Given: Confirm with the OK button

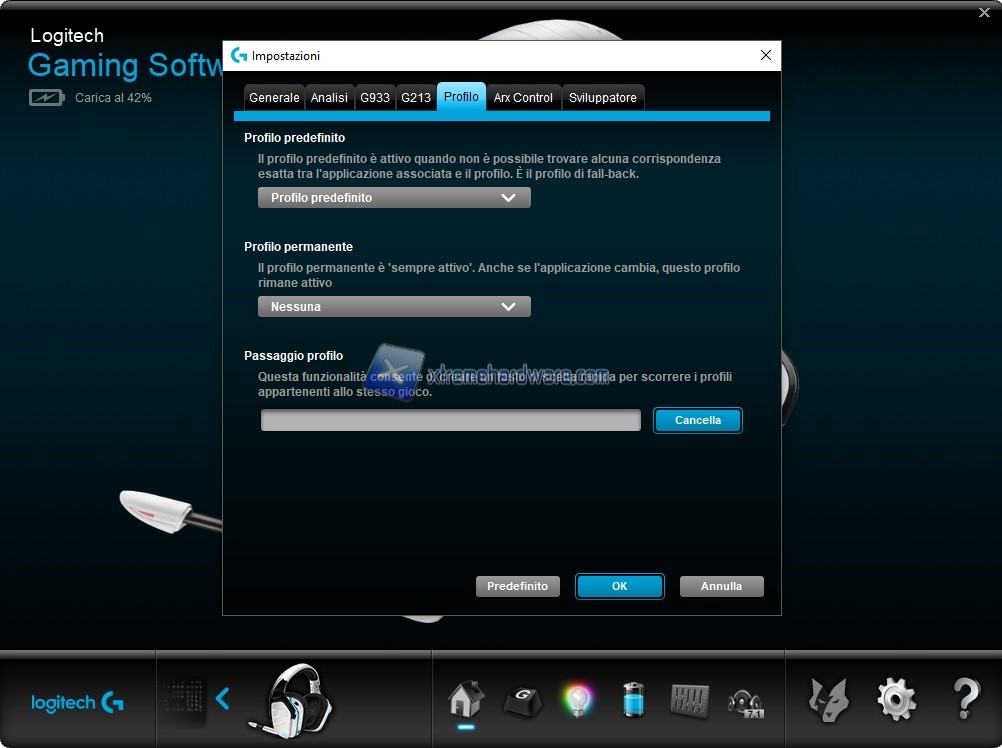Looking at the screenshot, I should pos(619,586).
